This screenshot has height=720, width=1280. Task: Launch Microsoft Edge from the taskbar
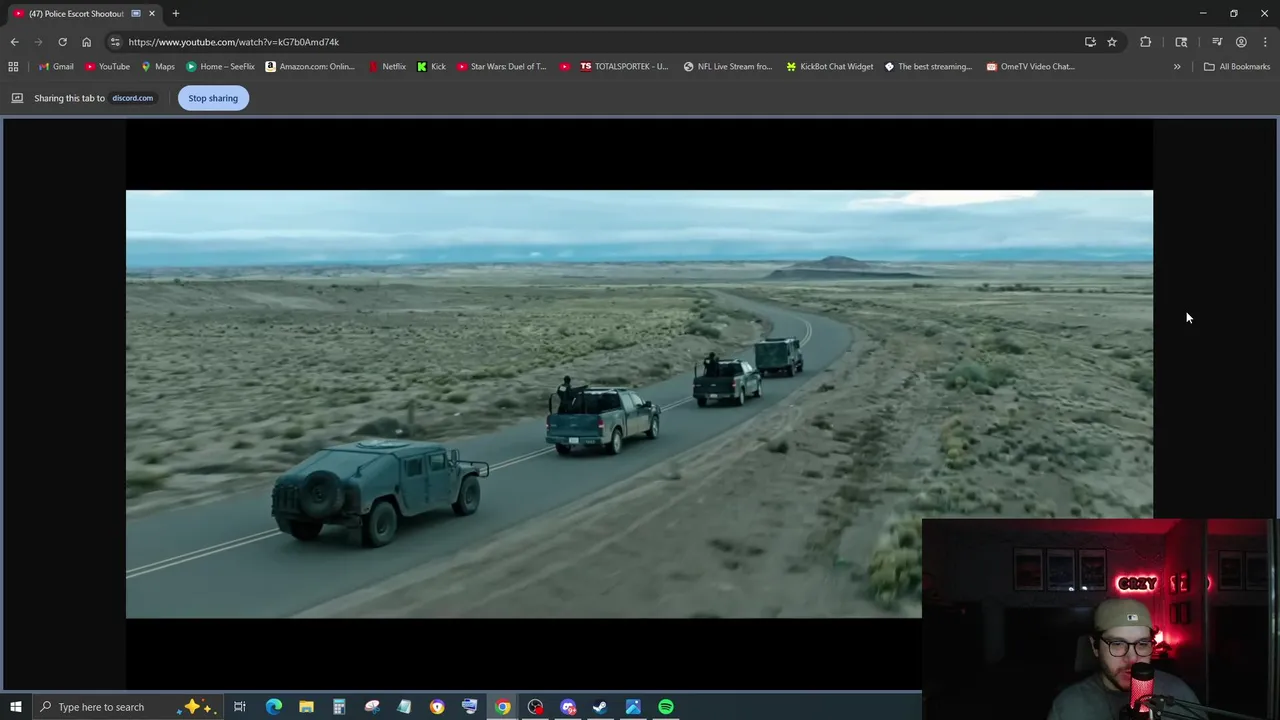(x=273, y=707)
